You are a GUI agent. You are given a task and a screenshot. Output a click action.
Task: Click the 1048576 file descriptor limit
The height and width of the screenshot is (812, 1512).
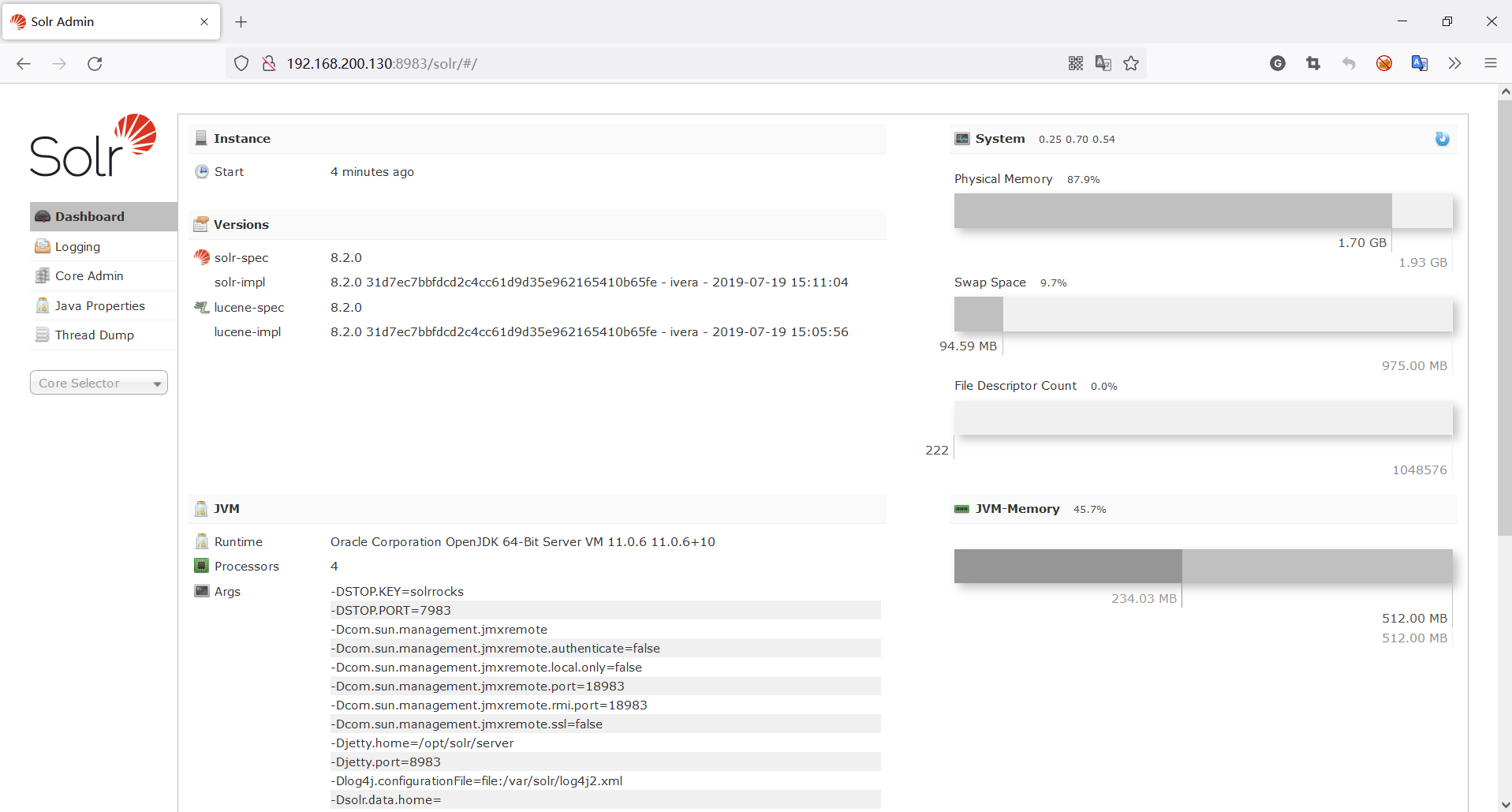click(x=1420, y=470)
